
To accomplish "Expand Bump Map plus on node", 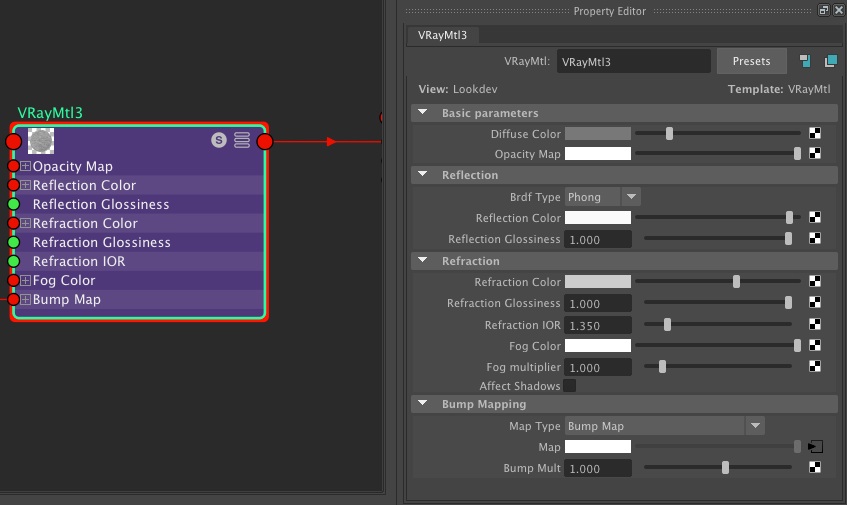I will coord(25,299).
